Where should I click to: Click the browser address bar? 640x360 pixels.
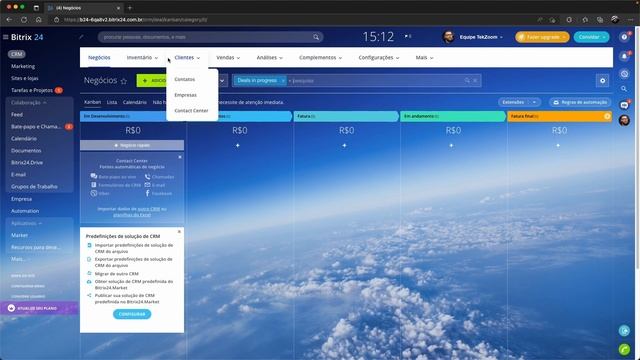click(294, 20)
